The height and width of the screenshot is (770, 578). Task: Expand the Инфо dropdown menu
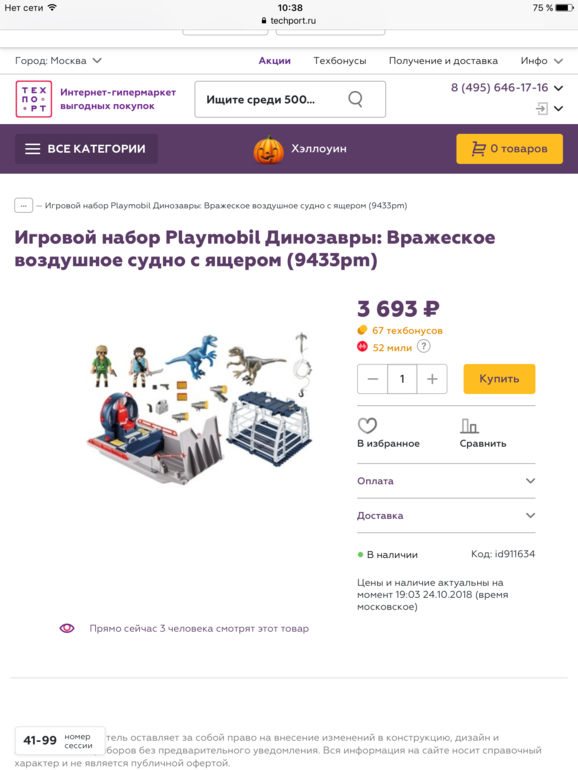(542, 61)
